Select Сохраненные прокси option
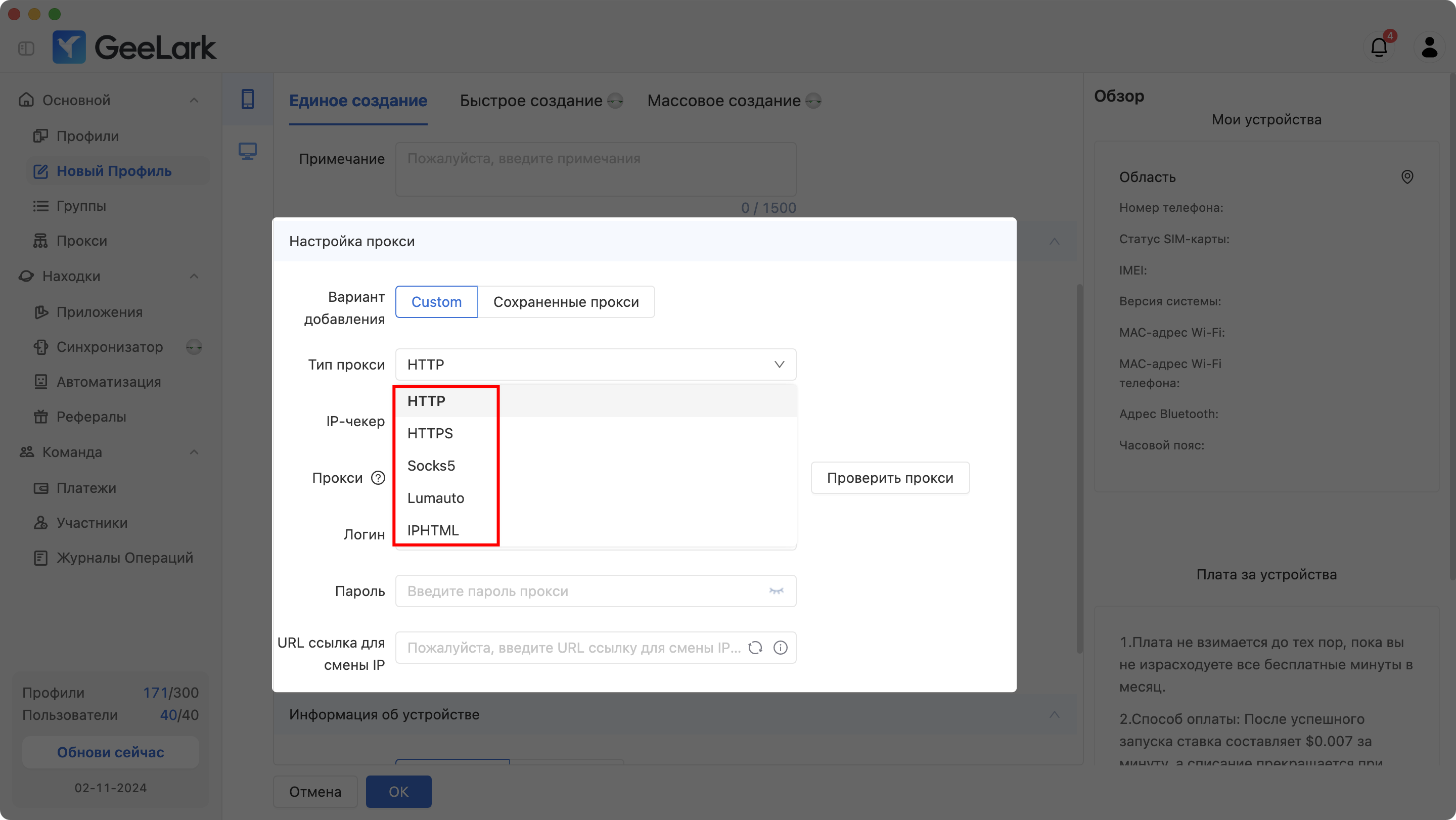This screenshot has height=820, width=1456. (x=566, y=302)
